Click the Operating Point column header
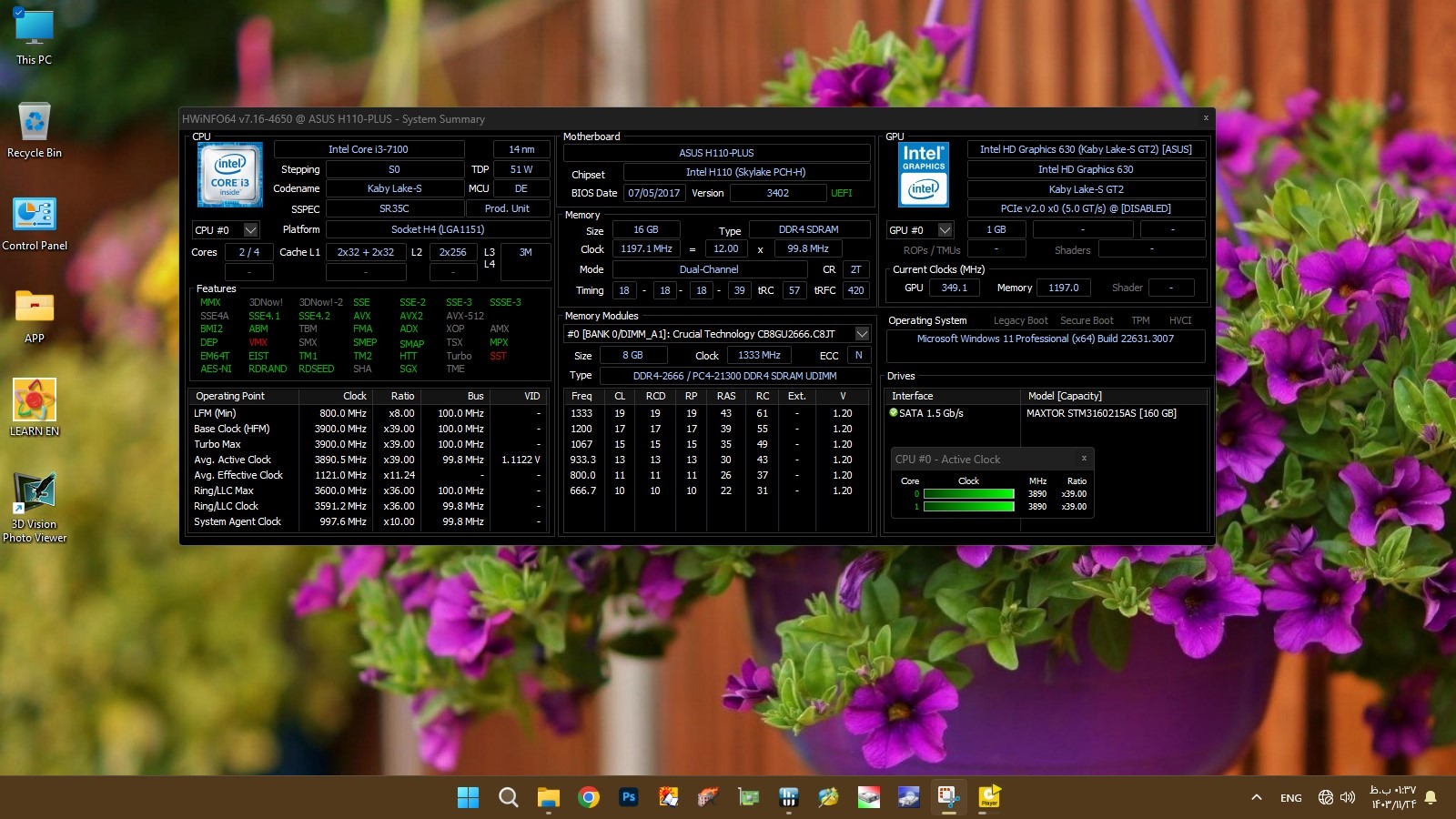1456x819 pixels. click(x=243, y=396)
